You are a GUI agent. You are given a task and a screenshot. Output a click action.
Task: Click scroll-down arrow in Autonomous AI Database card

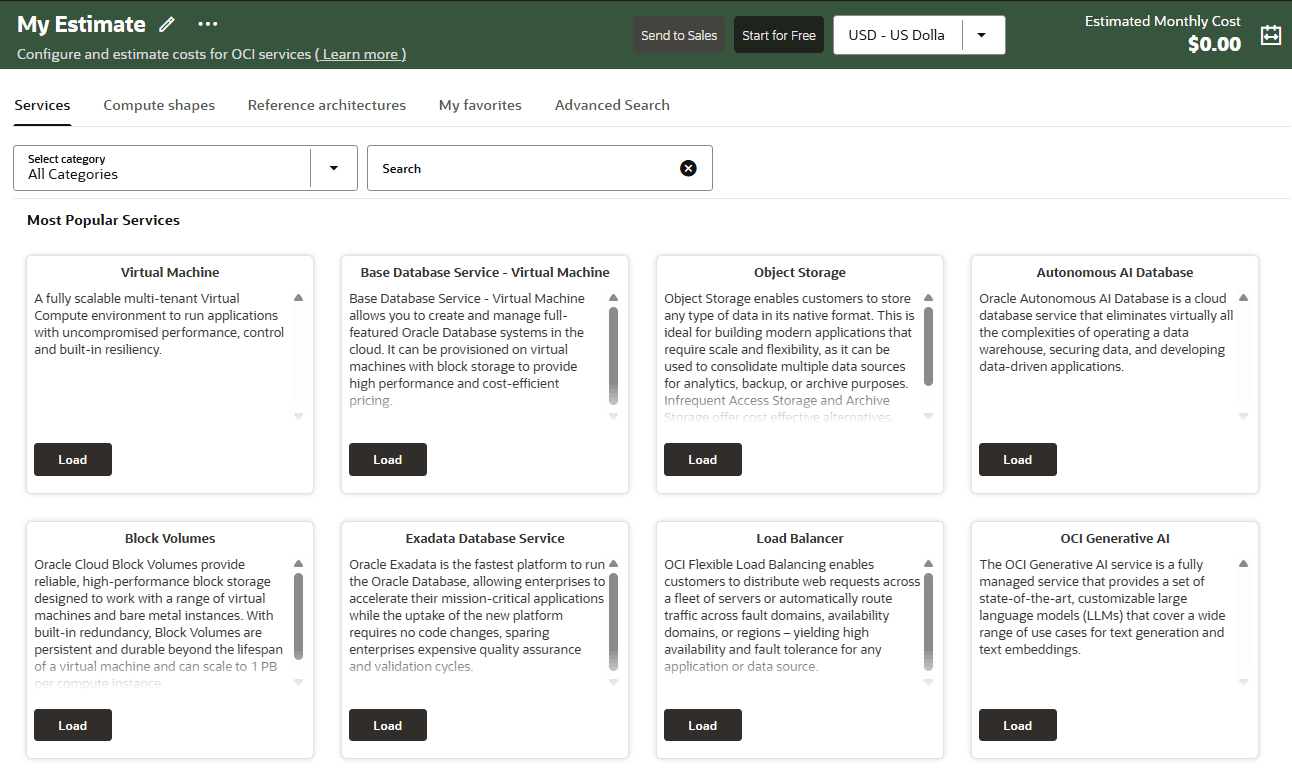tap(1243, 416)
